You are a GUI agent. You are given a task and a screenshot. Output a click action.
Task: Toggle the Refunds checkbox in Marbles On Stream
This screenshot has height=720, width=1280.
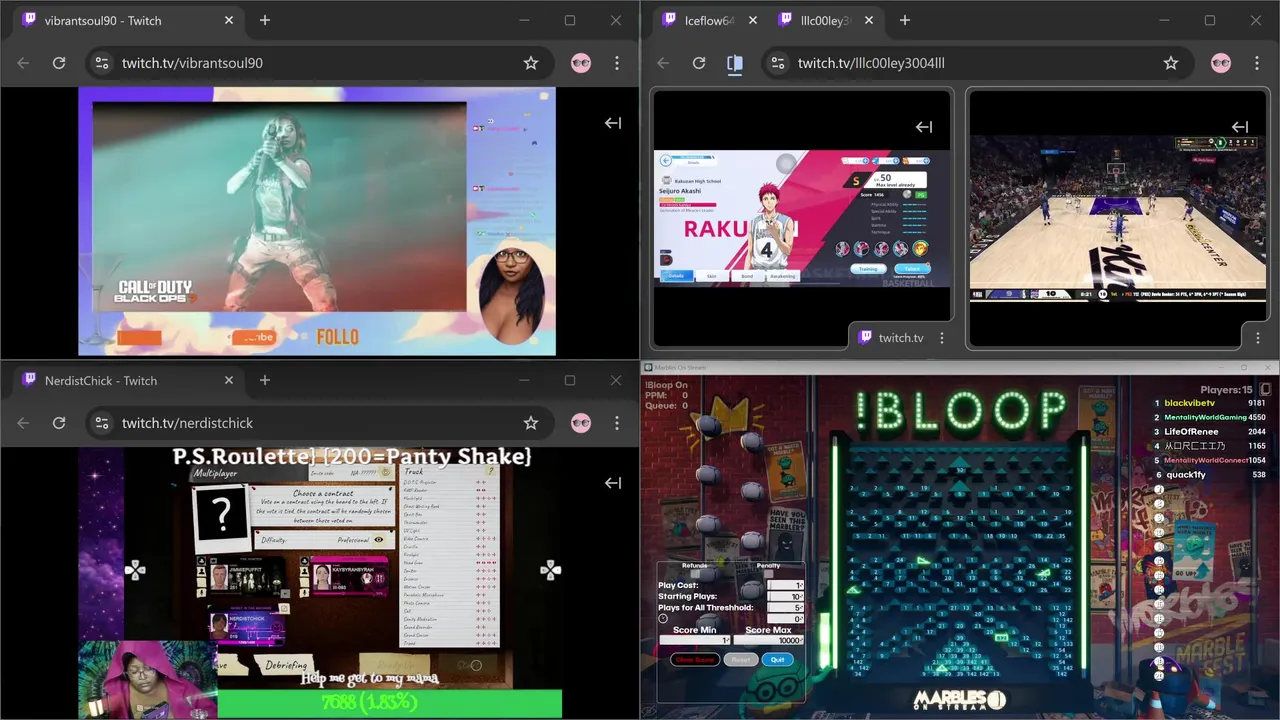click(694, 574)
